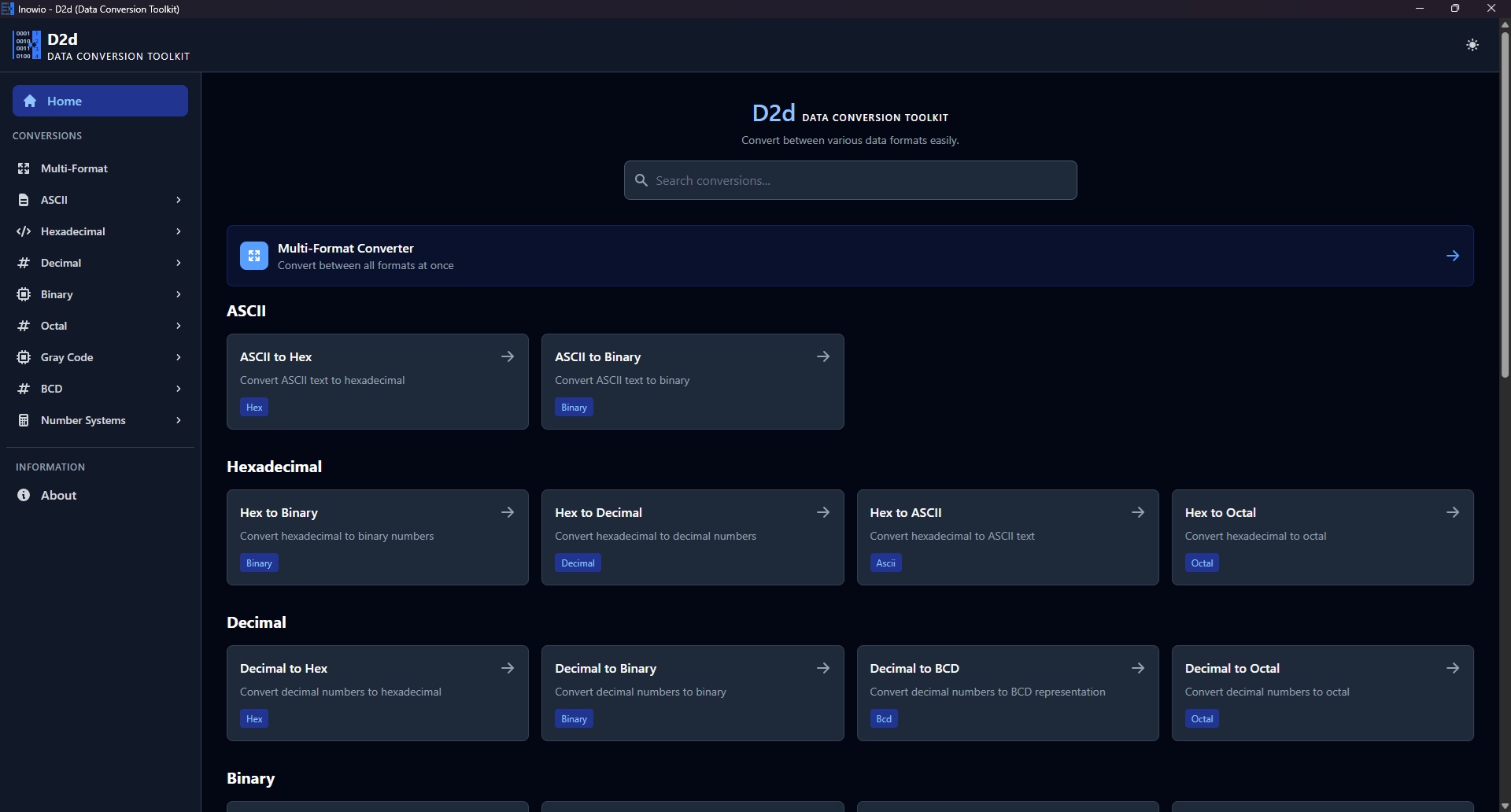Click 'Convert hexadecimal to octal' description
1511x812 pixels.
pos(1255,536)
